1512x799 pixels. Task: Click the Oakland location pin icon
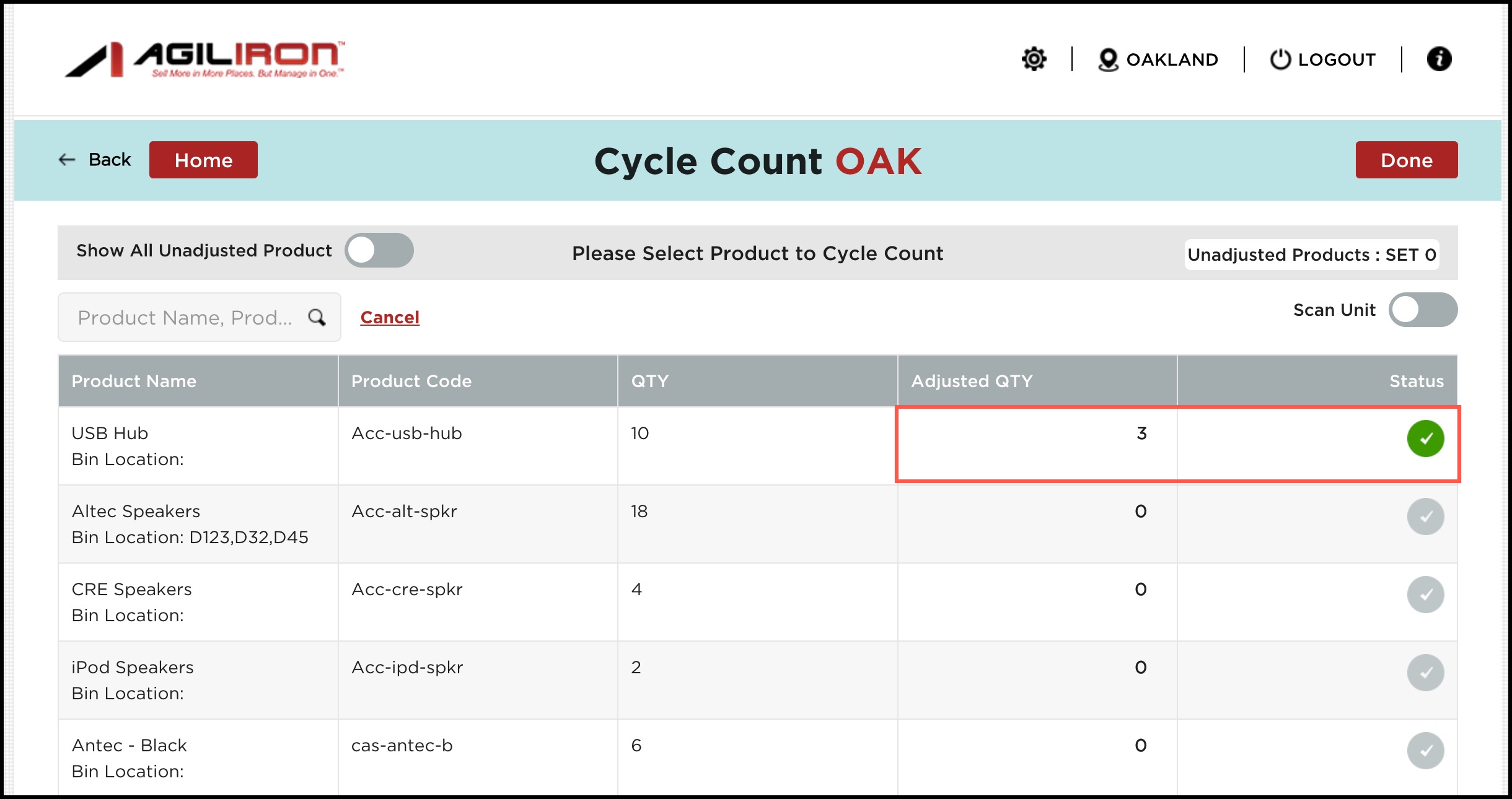(x=1108, y=59)
